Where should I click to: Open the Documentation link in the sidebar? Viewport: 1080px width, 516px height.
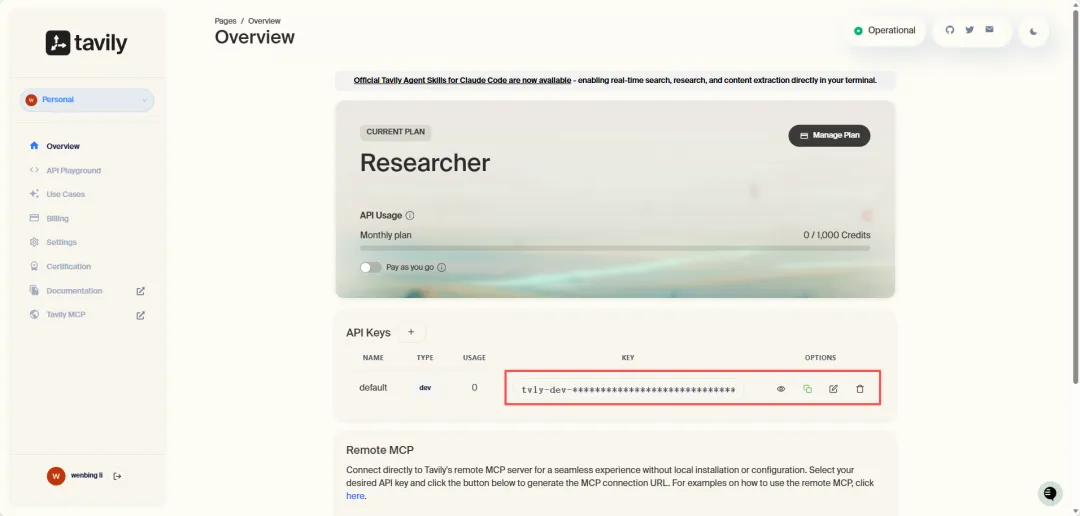(74, 291)
